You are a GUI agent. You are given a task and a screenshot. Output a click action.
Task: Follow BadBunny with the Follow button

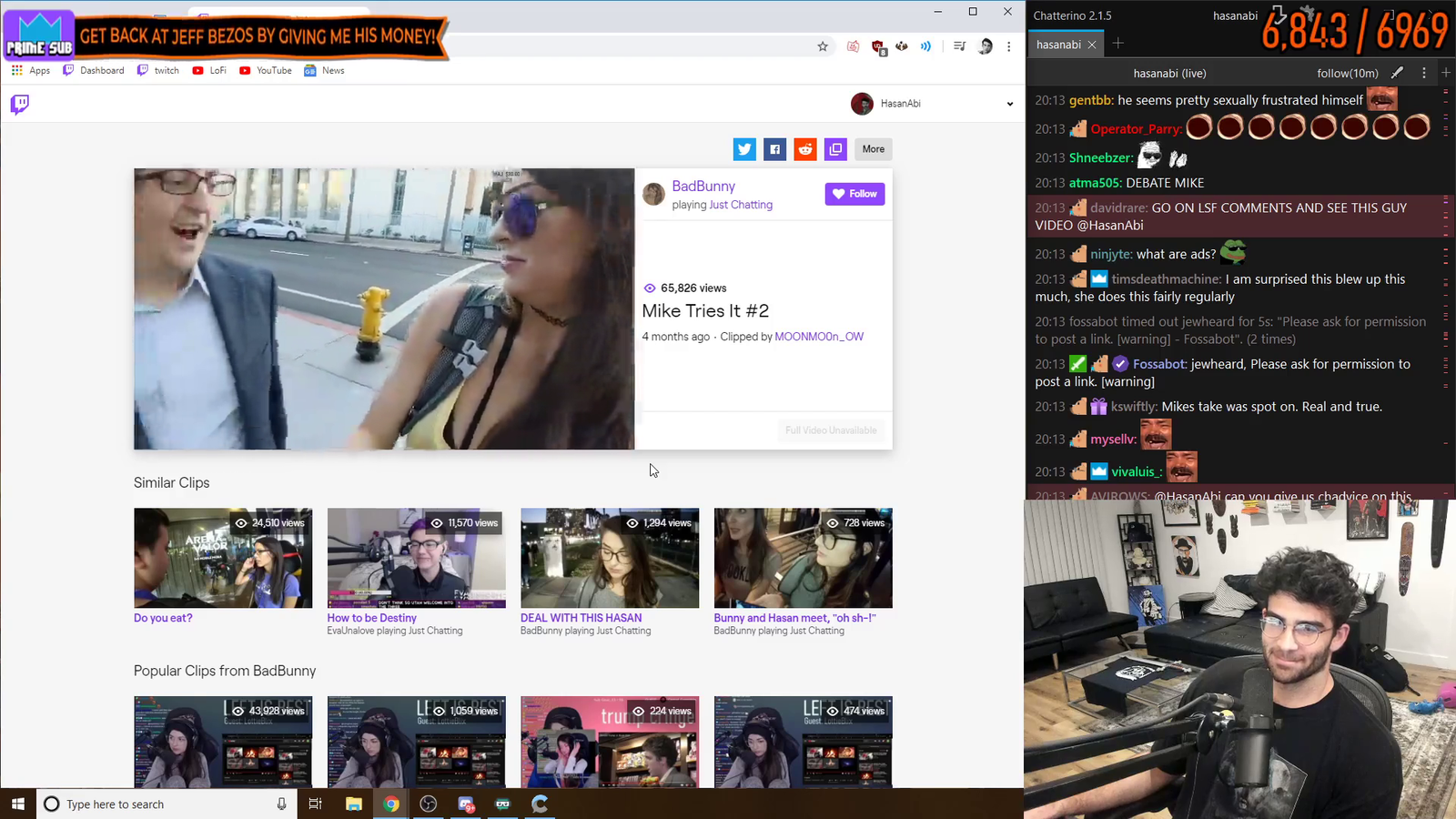854,194
